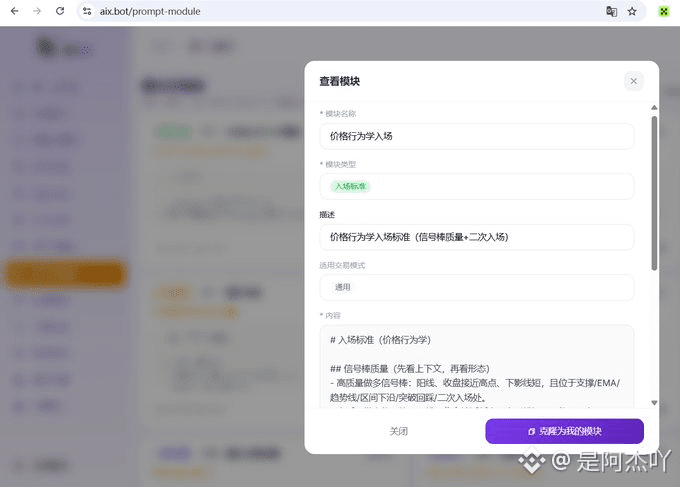Open the 模块类型 selection box
Screen dimensions: 680x487
point(477,186)
